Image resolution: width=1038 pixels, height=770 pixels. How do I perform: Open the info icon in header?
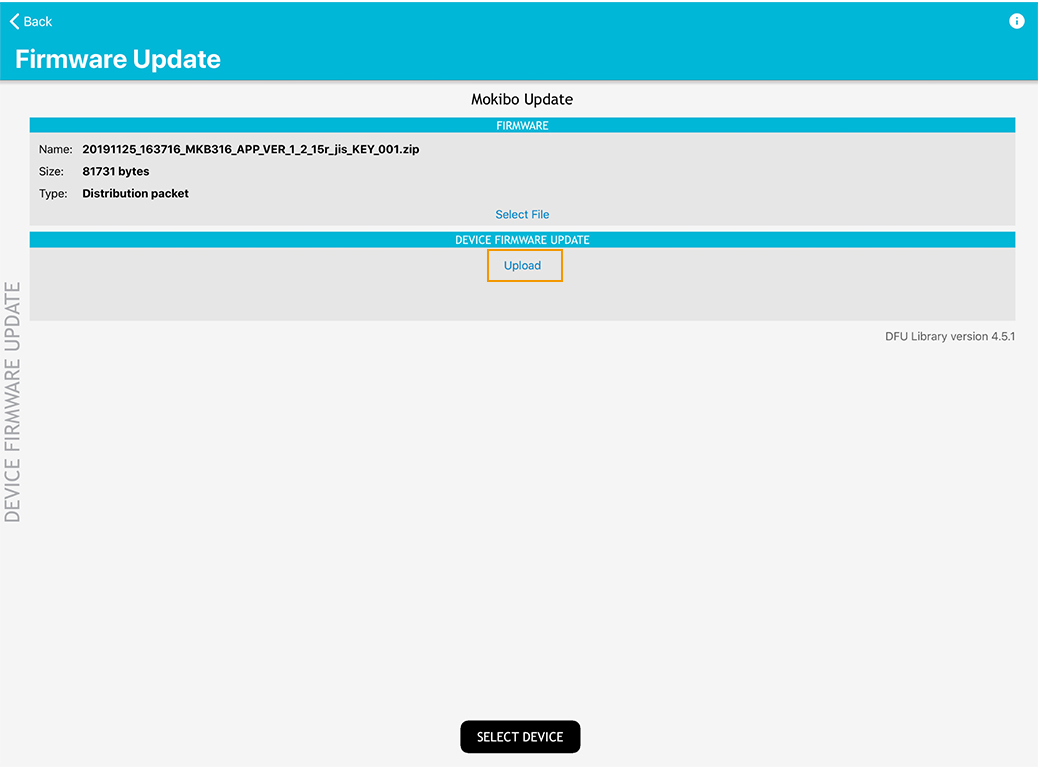coord(1016,21)
